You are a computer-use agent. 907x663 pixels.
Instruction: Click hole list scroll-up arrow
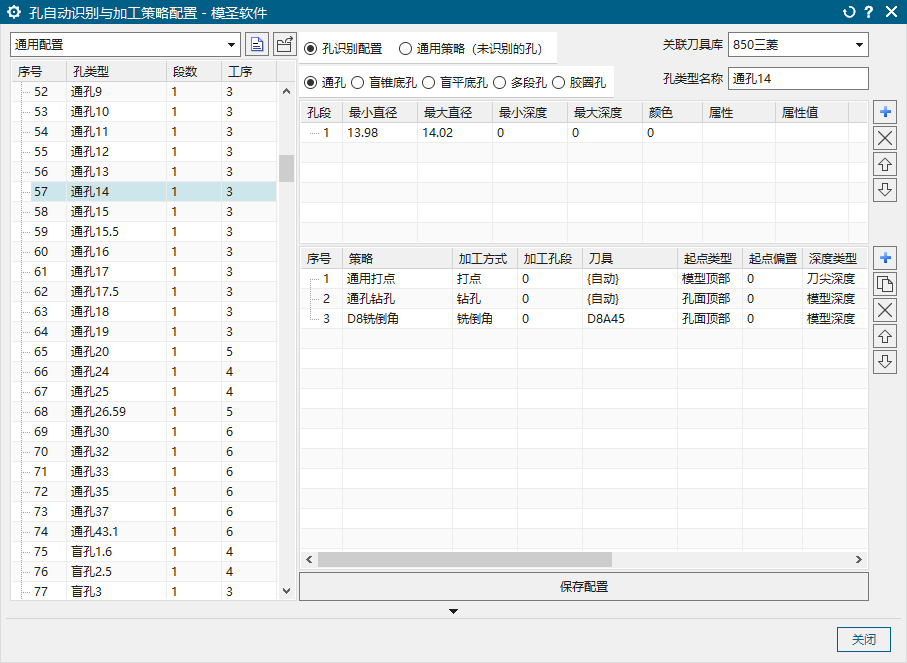pyautogui.click(x=286, y=91)
